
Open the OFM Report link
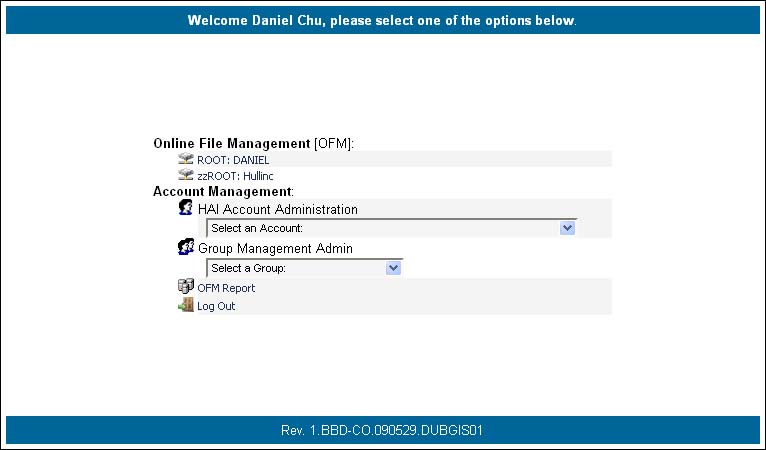(226, 289)
